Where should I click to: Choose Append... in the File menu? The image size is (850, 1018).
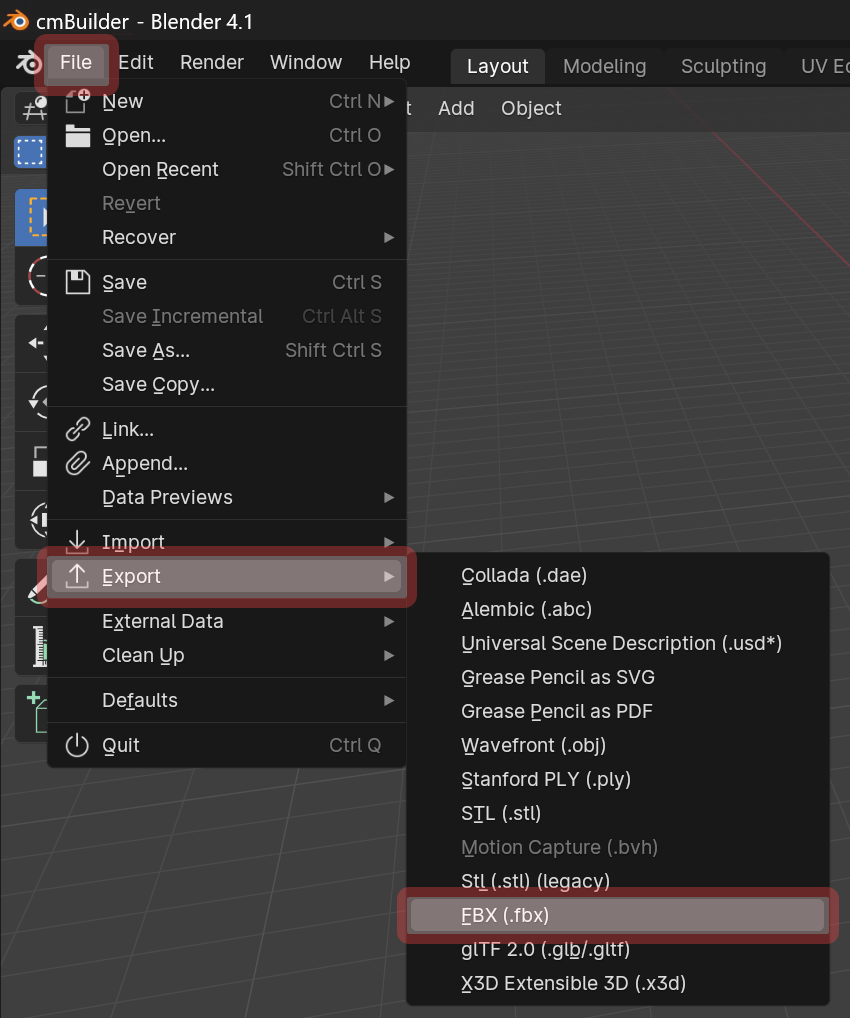pos(229,464)
